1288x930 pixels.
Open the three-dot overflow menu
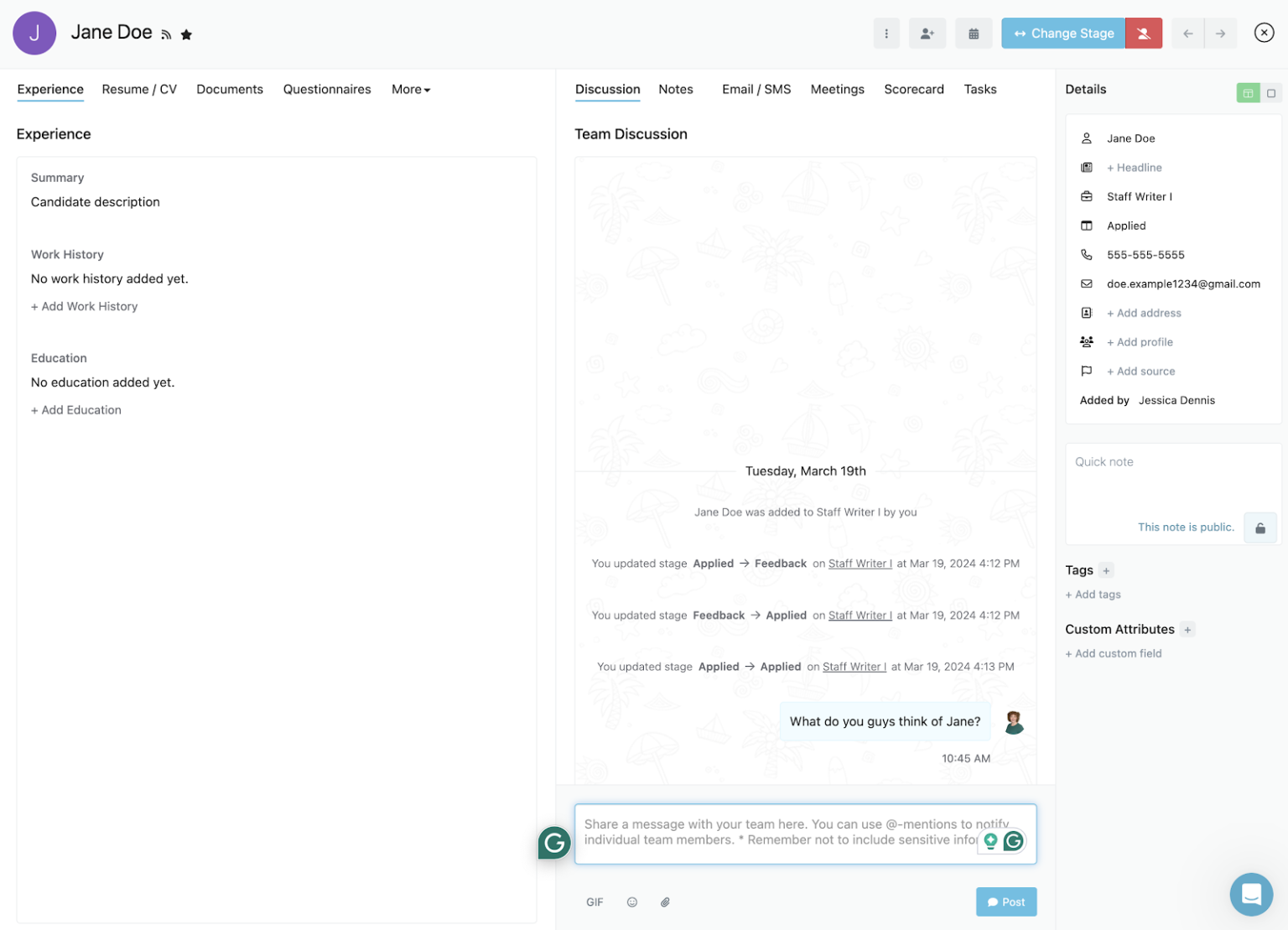click(x=886, y=33)
